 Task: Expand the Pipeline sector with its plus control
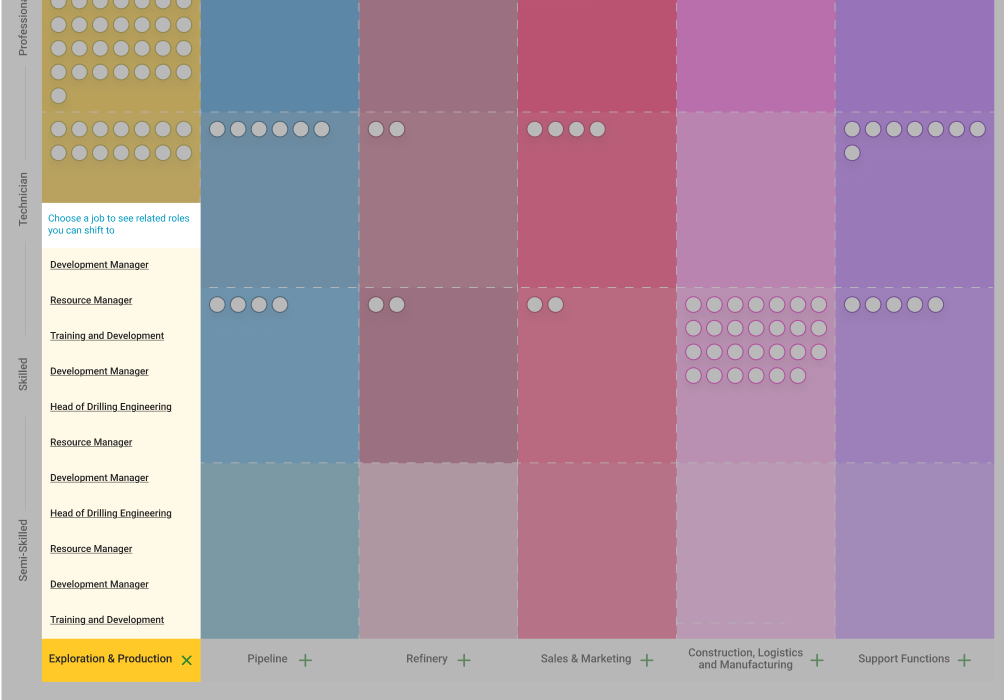pyautogui.click(x=307, y=659)
